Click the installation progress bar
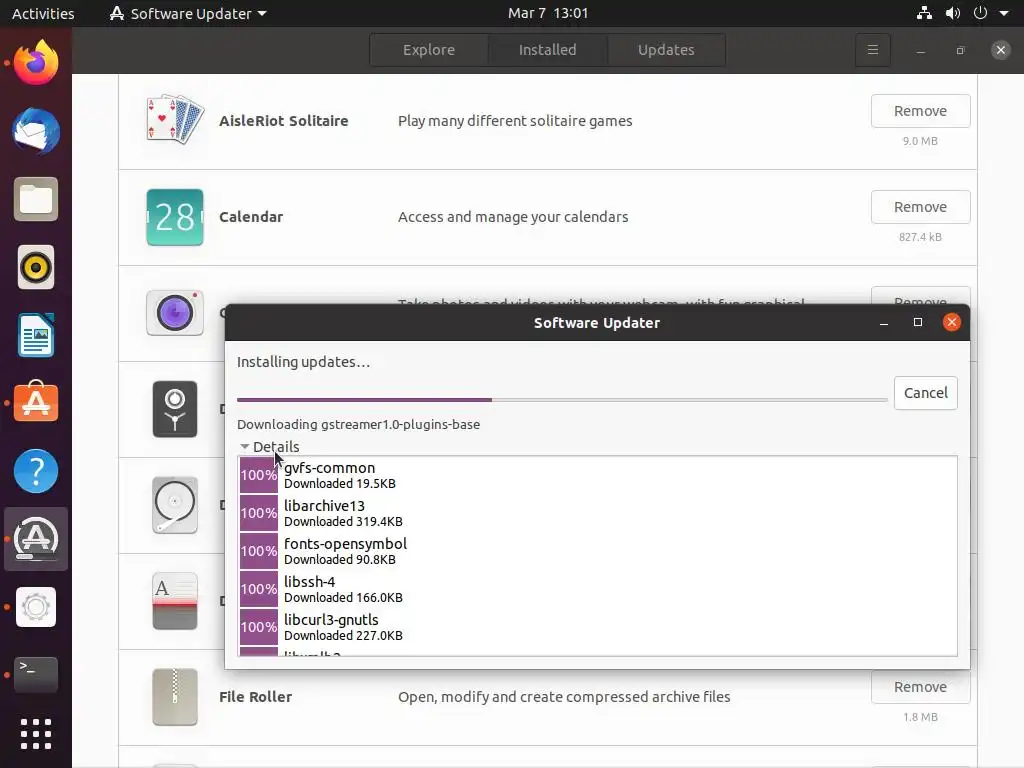The width and height of the screenshot is (1024, 768). [x=562, y=399]
